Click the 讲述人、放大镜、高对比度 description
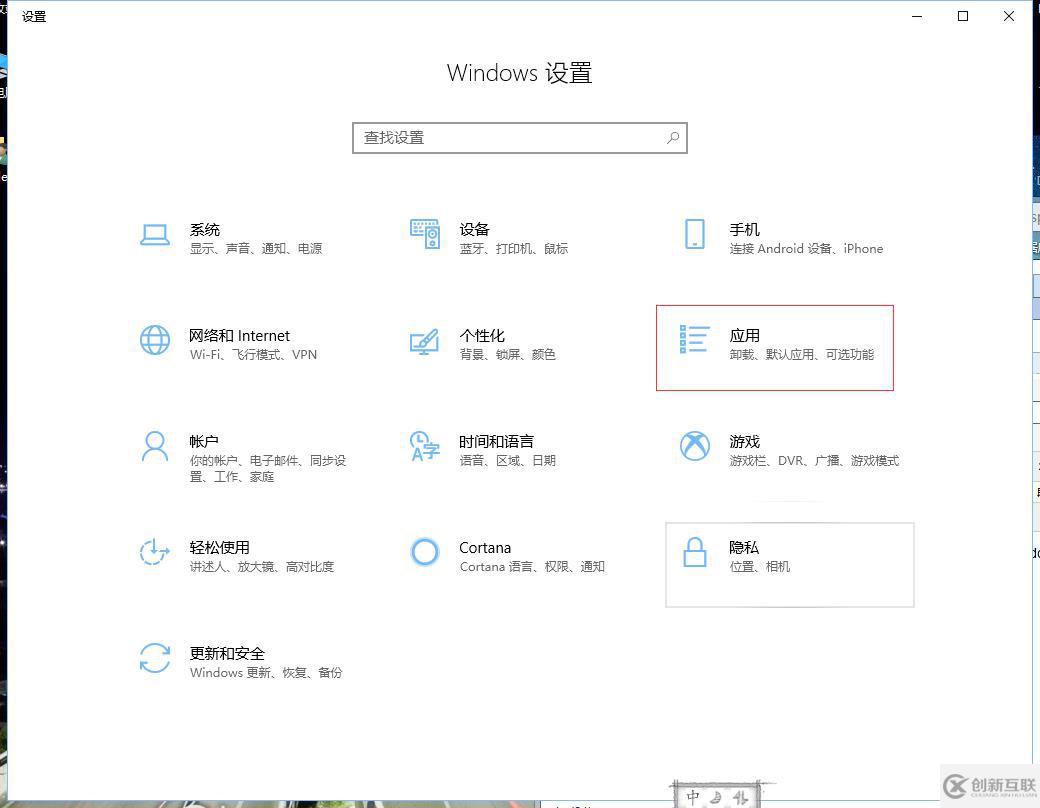Screen dimensions: 1040x808 (x=262, y=567)
